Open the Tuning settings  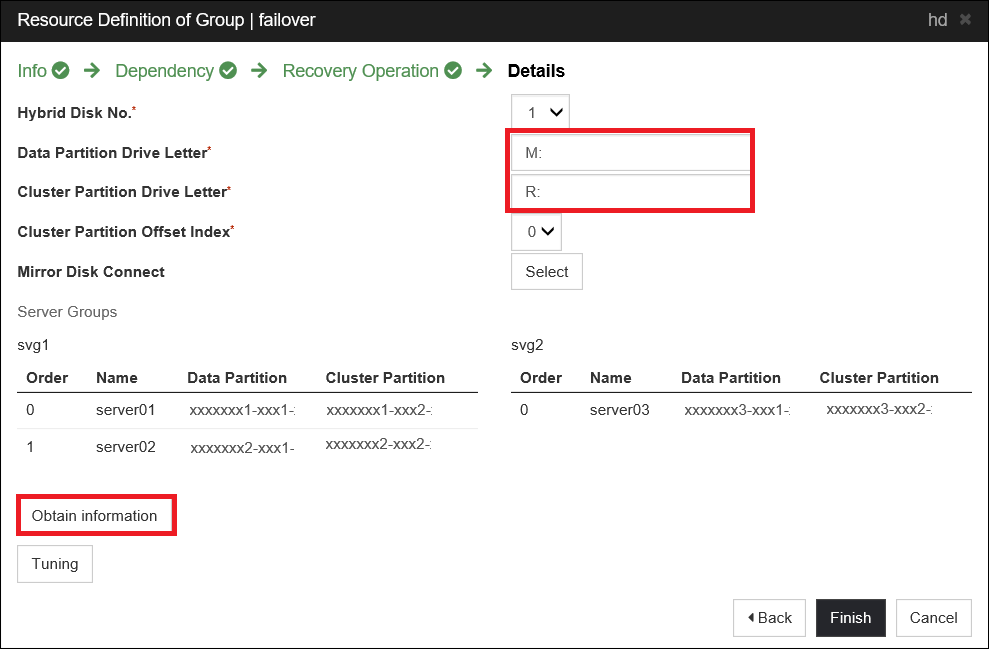pyautogui.click(x=54, y=563)
